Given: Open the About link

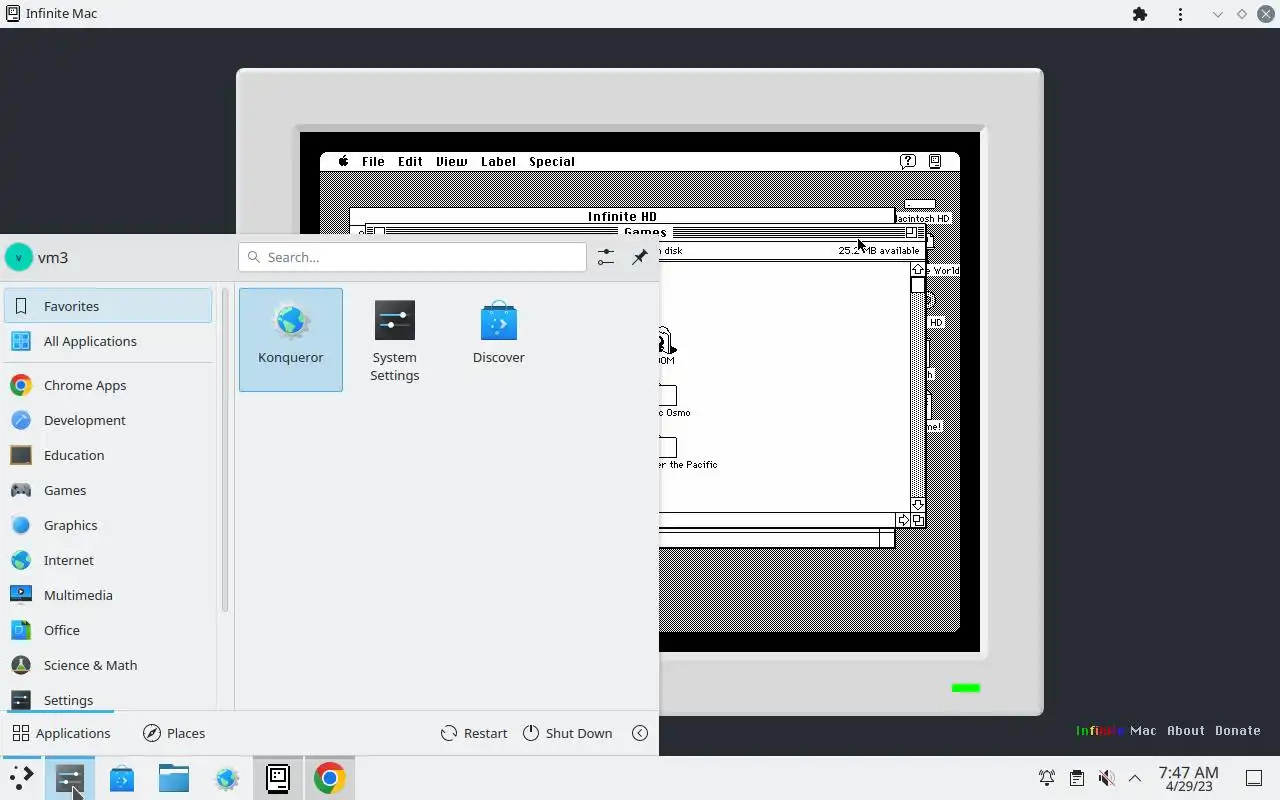Looking at the screenshot, I should click(x=1186, y=731).
